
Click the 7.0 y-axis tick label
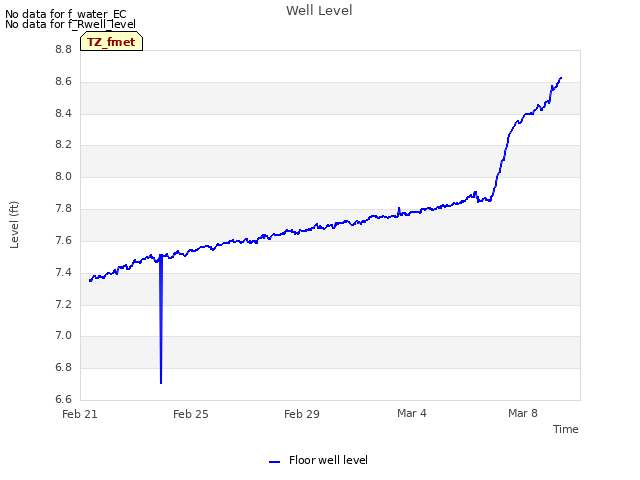(x=63, y=336)
